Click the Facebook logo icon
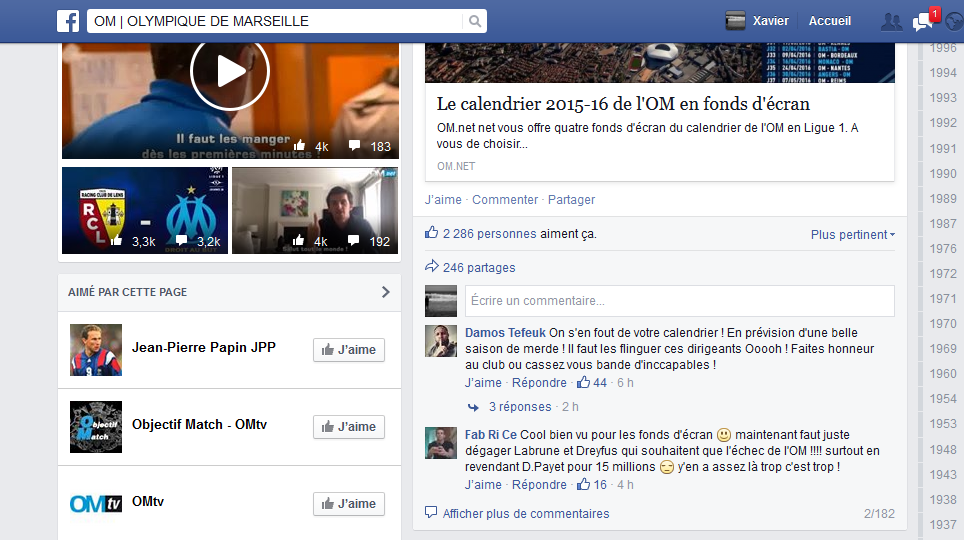The width and height of the screenshot is (964, 540). point(69,21)
